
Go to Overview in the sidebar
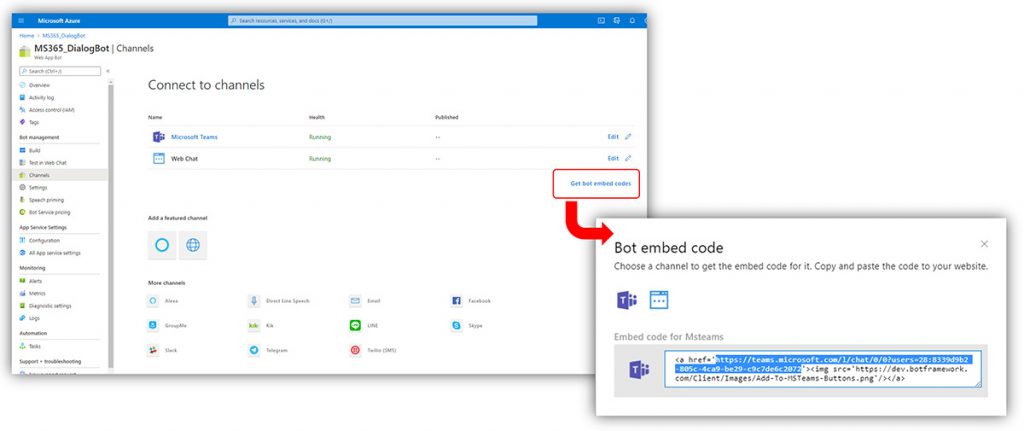pos(39,85)
